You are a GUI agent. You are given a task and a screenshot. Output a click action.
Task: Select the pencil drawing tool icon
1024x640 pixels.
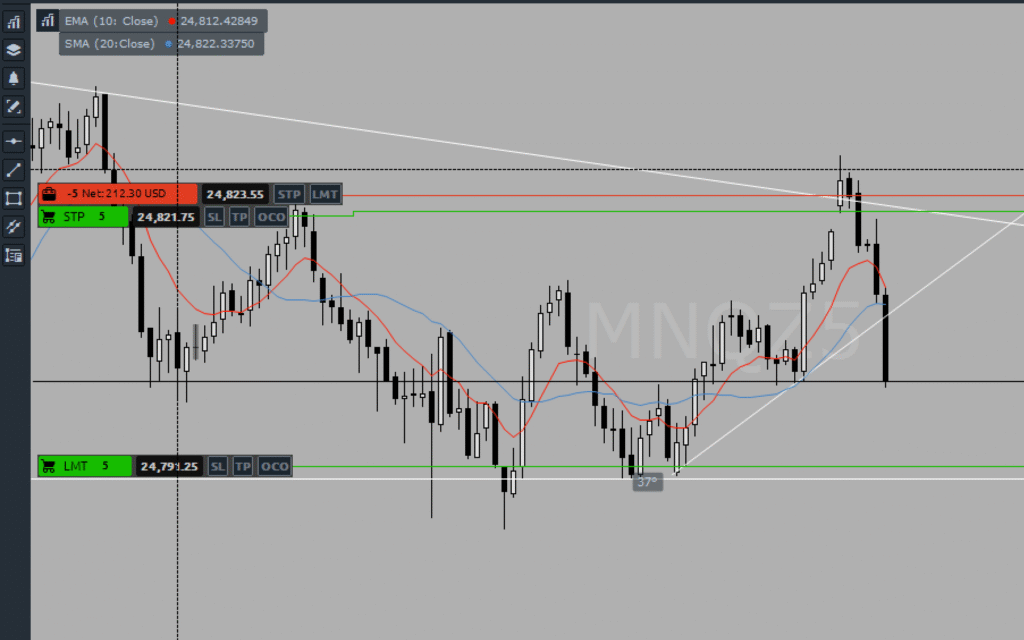coord(14,106)
